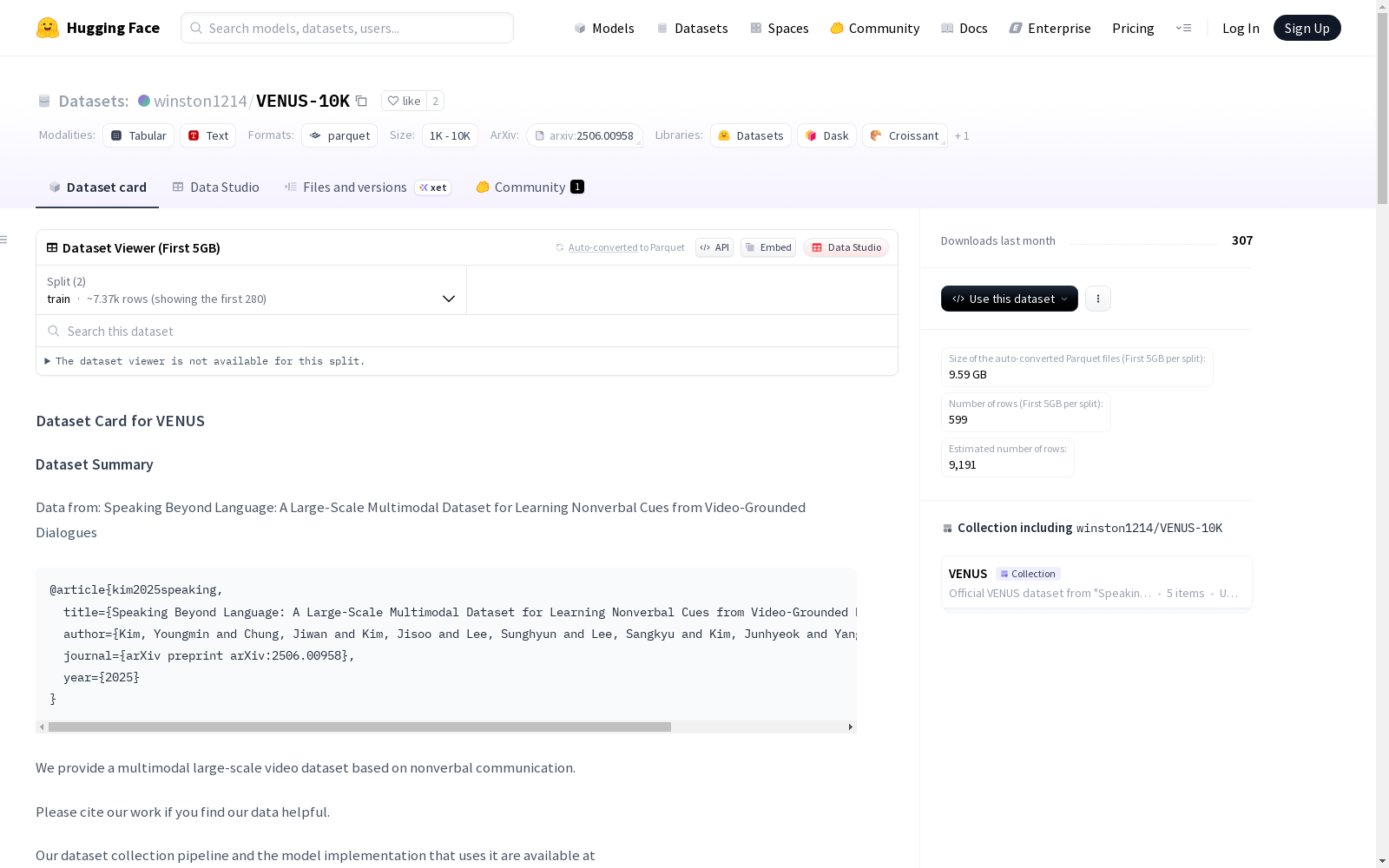The height and width of the screenshot is (868, 1389).
Task: Expand the dataset viewer not available message
Action: [x=205, y=361]
